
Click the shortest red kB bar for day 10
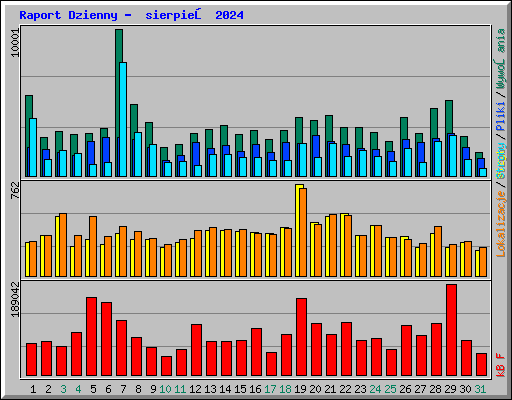pos(167,366)
